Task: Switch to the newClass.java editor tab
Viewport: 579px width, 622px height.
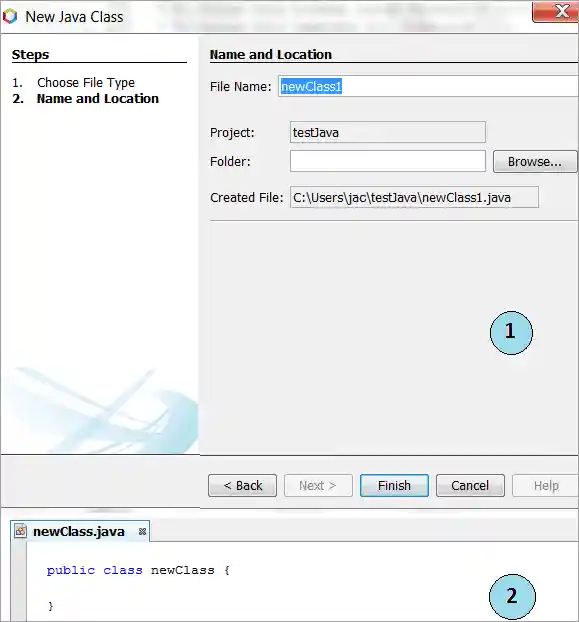Action: point(79,531)
